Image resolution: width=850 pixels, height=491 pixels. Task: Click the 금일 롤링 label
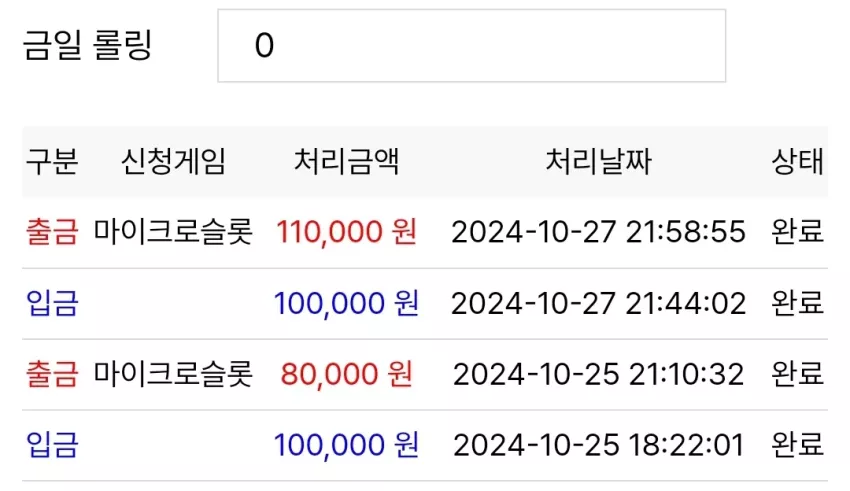(87, 46)
